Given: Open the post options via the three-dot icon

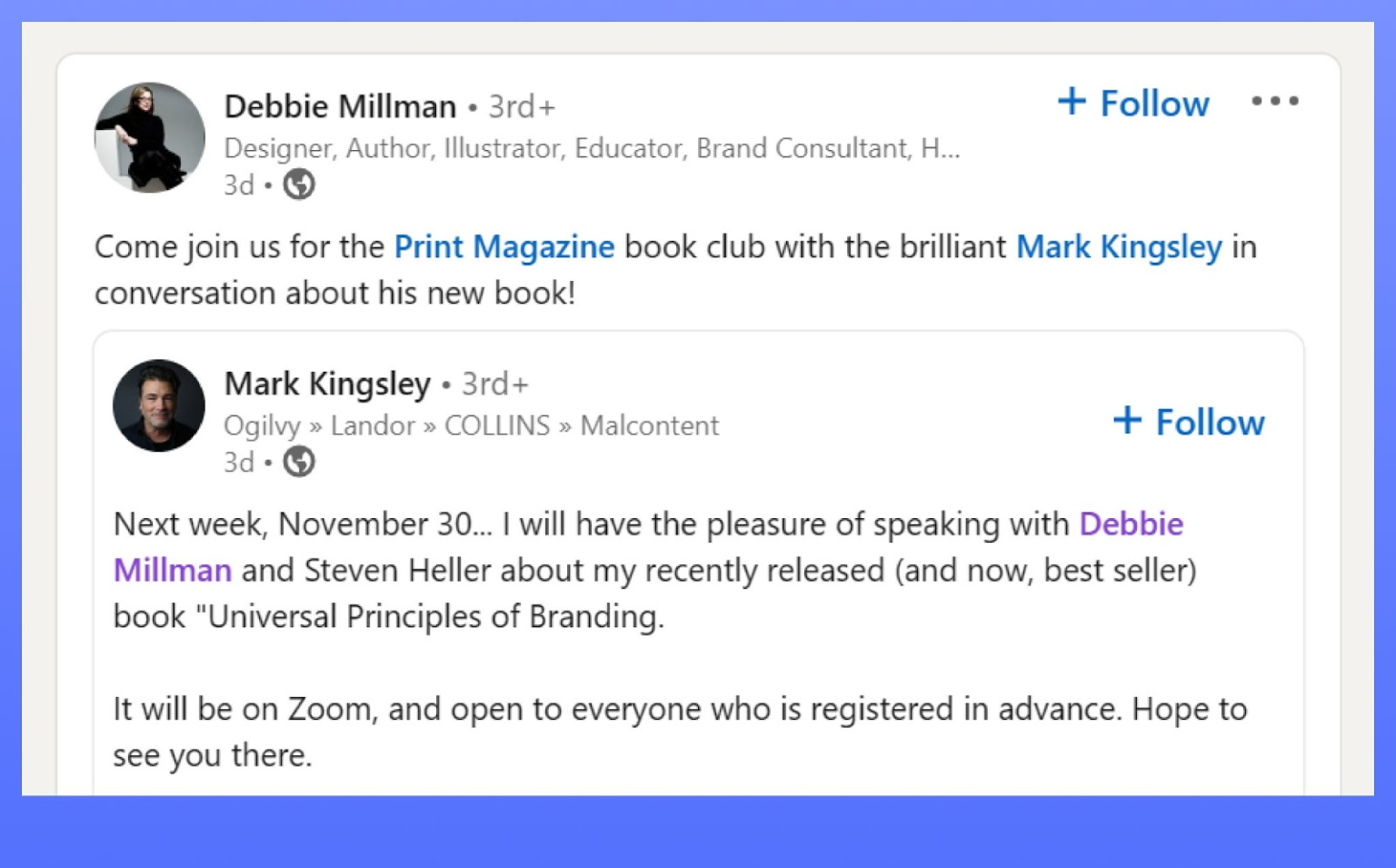Looking at the screenshot, I should pyautogui.click(x=1274, y=102).
